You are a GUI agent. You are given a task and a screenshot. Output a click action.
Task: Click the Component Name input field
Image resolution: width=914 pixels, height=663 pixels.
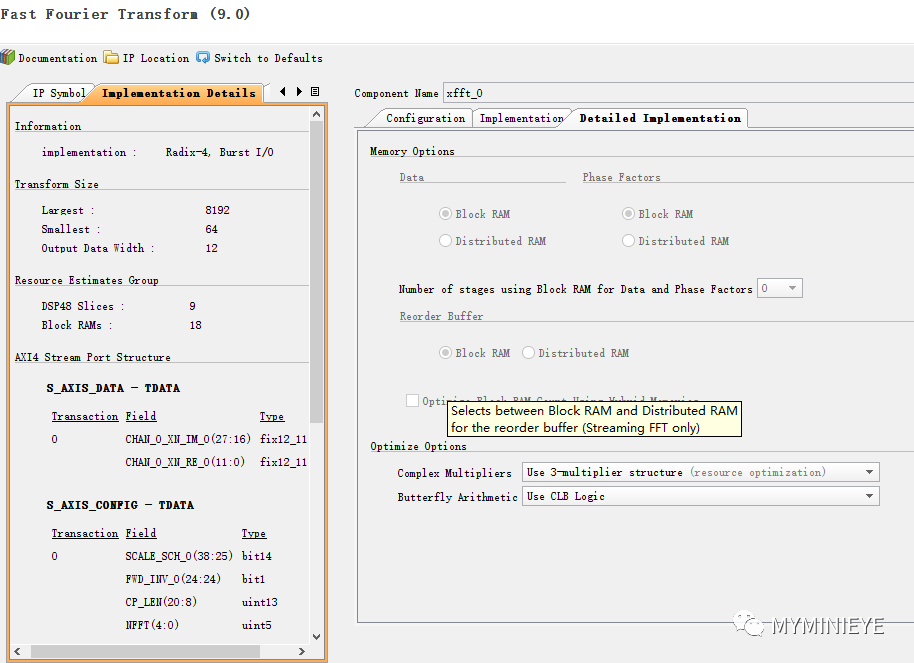(679, 93)
